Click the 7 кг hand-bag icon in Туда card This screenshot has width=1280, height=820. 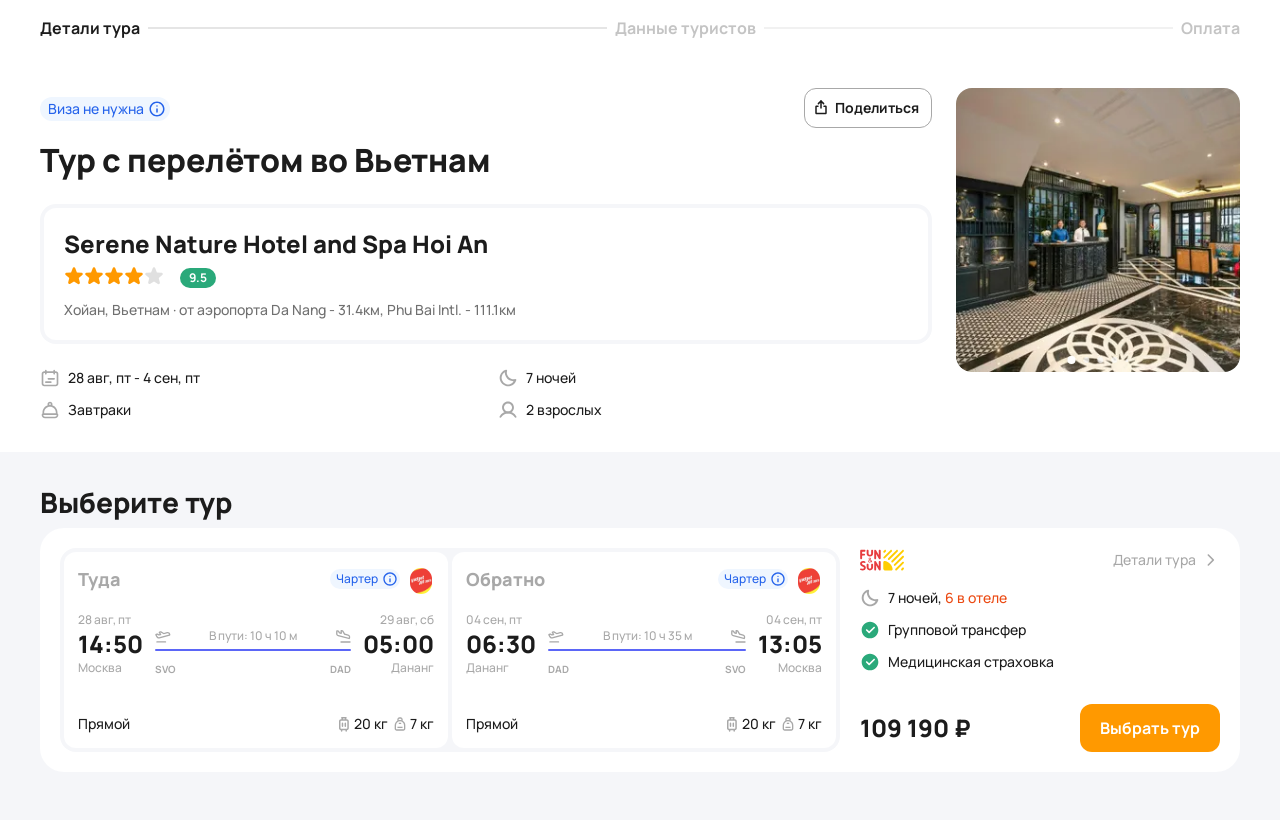pos(400,724)
